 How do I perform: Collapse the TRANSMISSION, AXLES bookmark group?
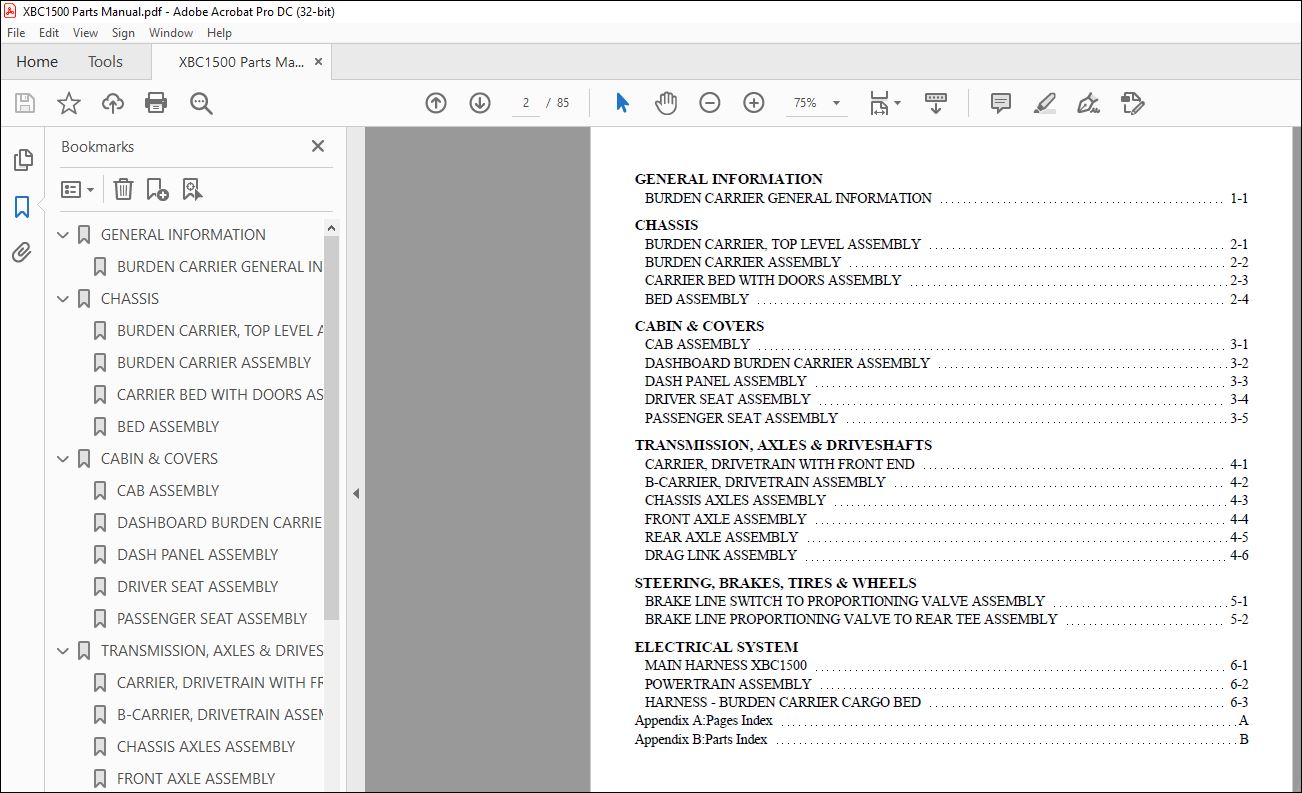click(63, 651)
